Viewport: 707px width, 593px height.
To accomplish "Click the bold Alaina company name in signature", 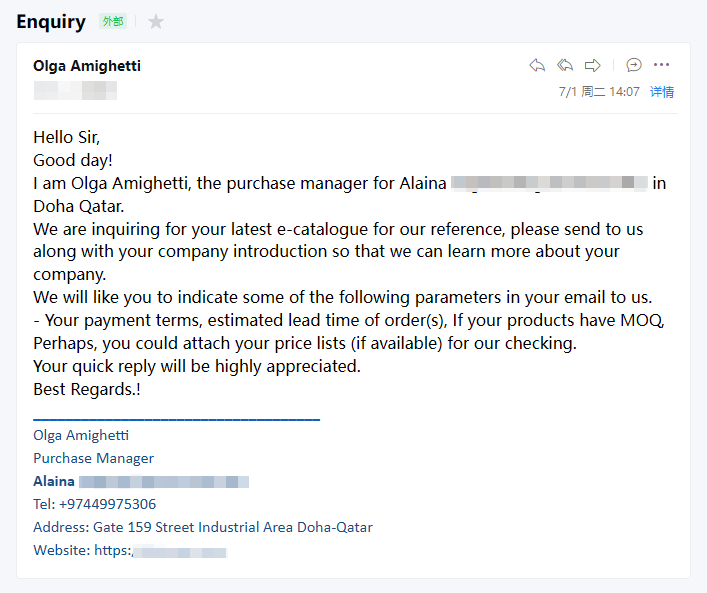I will click(54, 481).
